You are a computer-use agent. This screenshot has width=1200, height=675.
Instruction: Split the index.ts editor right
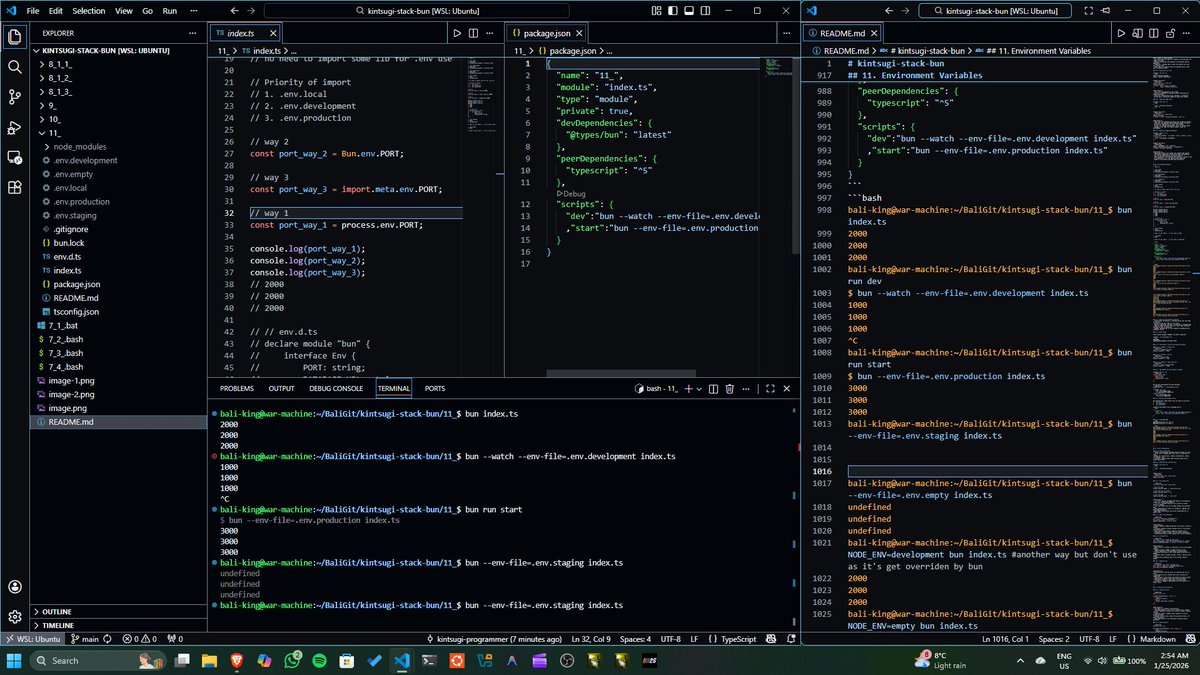pos(473,33)
